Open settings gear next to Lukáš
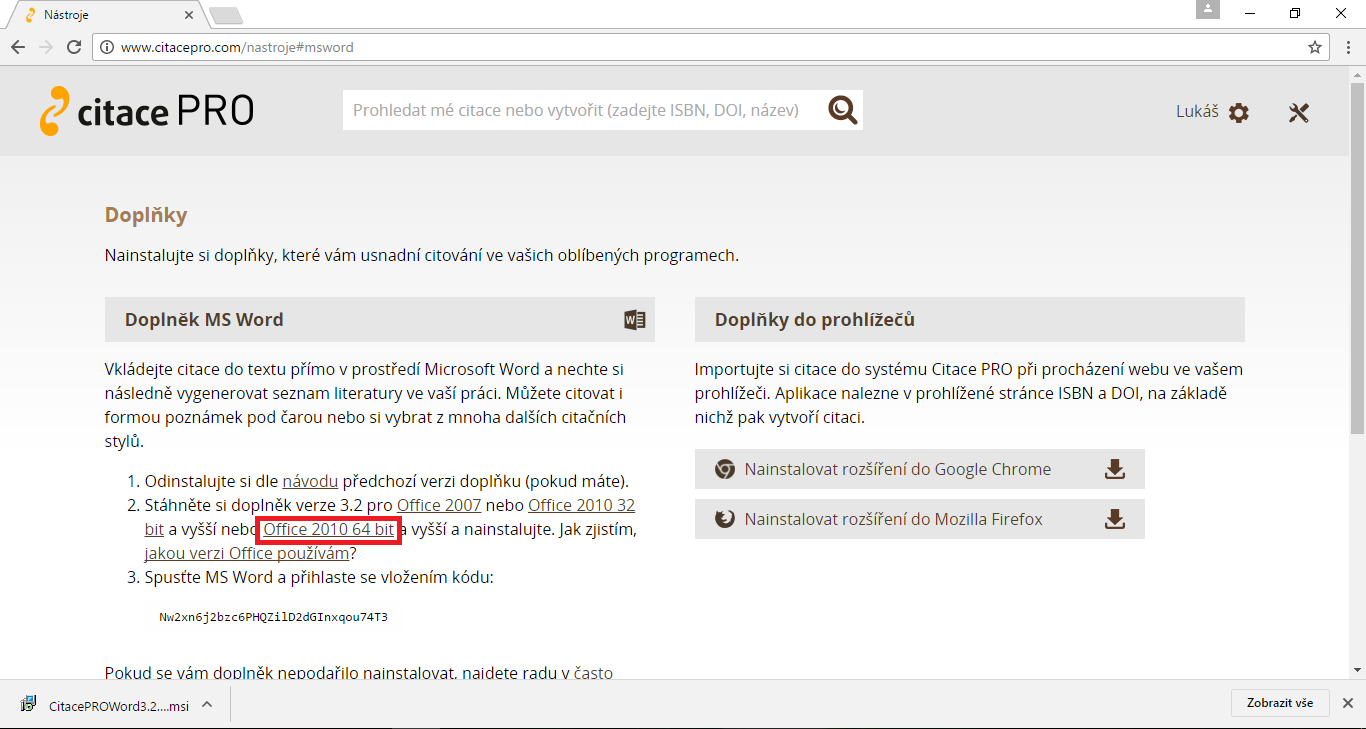The width and height of the screenshot is (1366, 729). click(1239, 112)
